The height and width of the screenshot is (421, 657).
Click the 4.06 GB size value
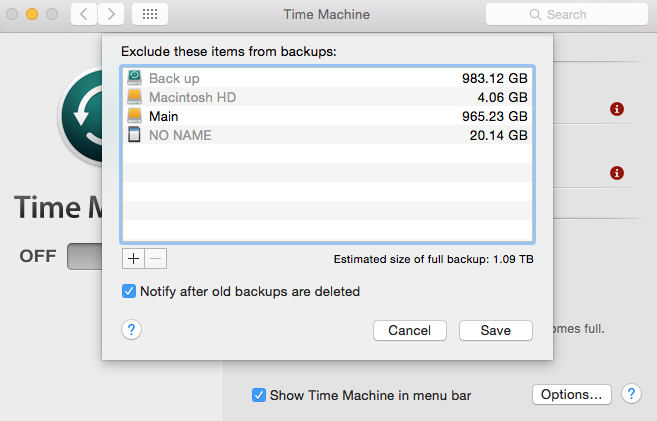point(502,97)
